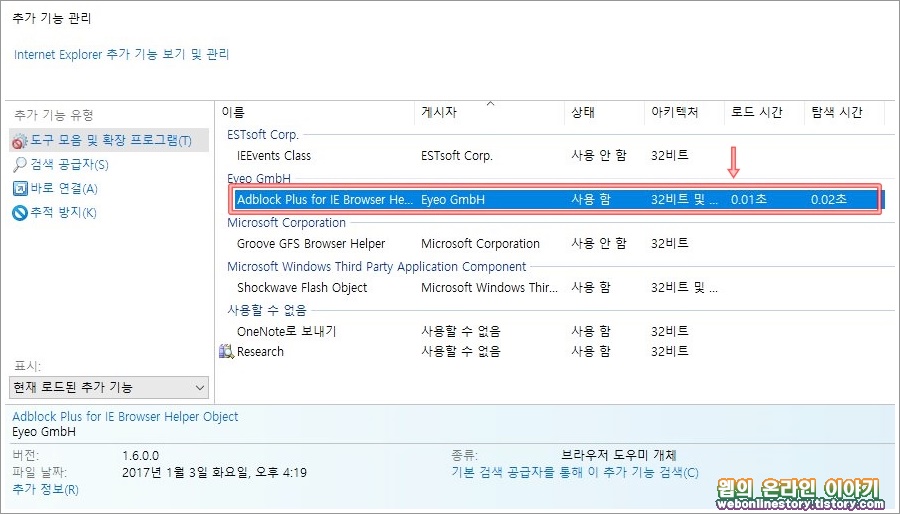Click 기본 검색 공급자를 통해 이 추가 기능 검색(C)
Image resolution: width=900 pixels, height=514 pixels.
[x=575, y=472]
